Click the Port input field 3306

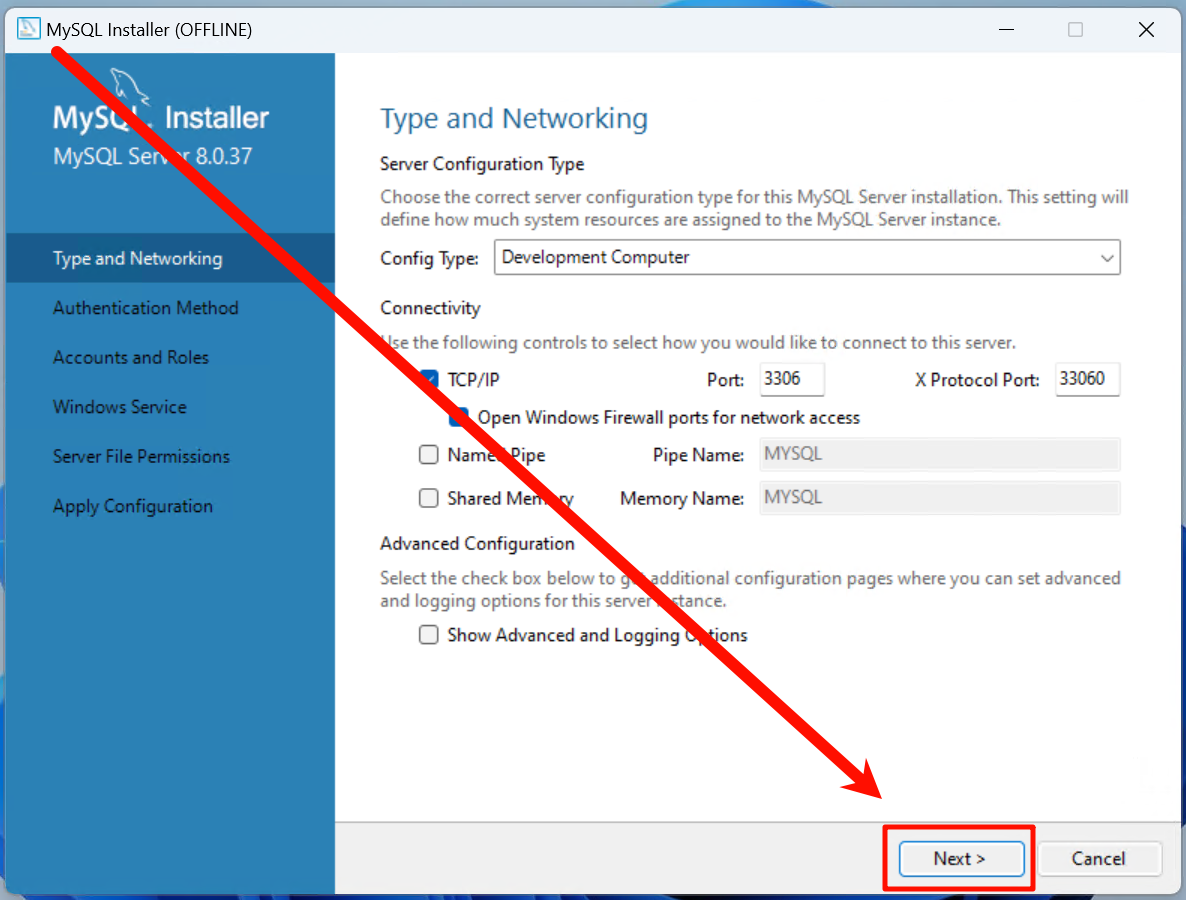pyautogui.click(x=791, y=379)
